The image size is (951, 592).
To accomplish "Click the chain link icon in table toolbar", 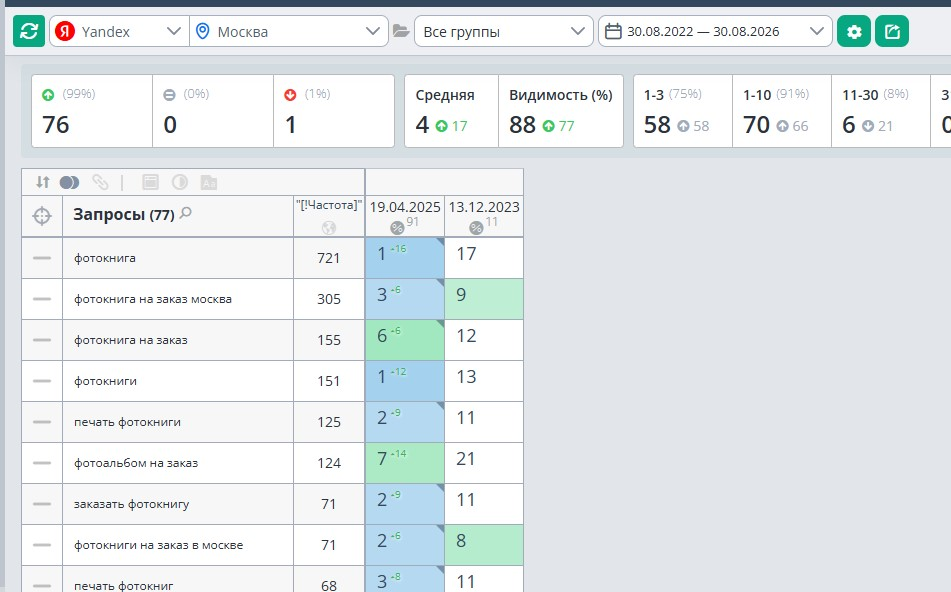I will [x=100, y=182].
